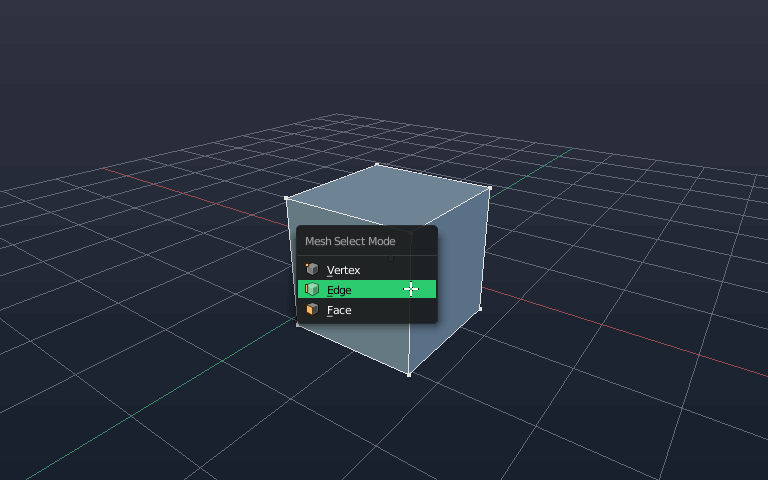The image size is (768, 480).
Task: Click the Edge mode cube icon
Action: [312, 289]
